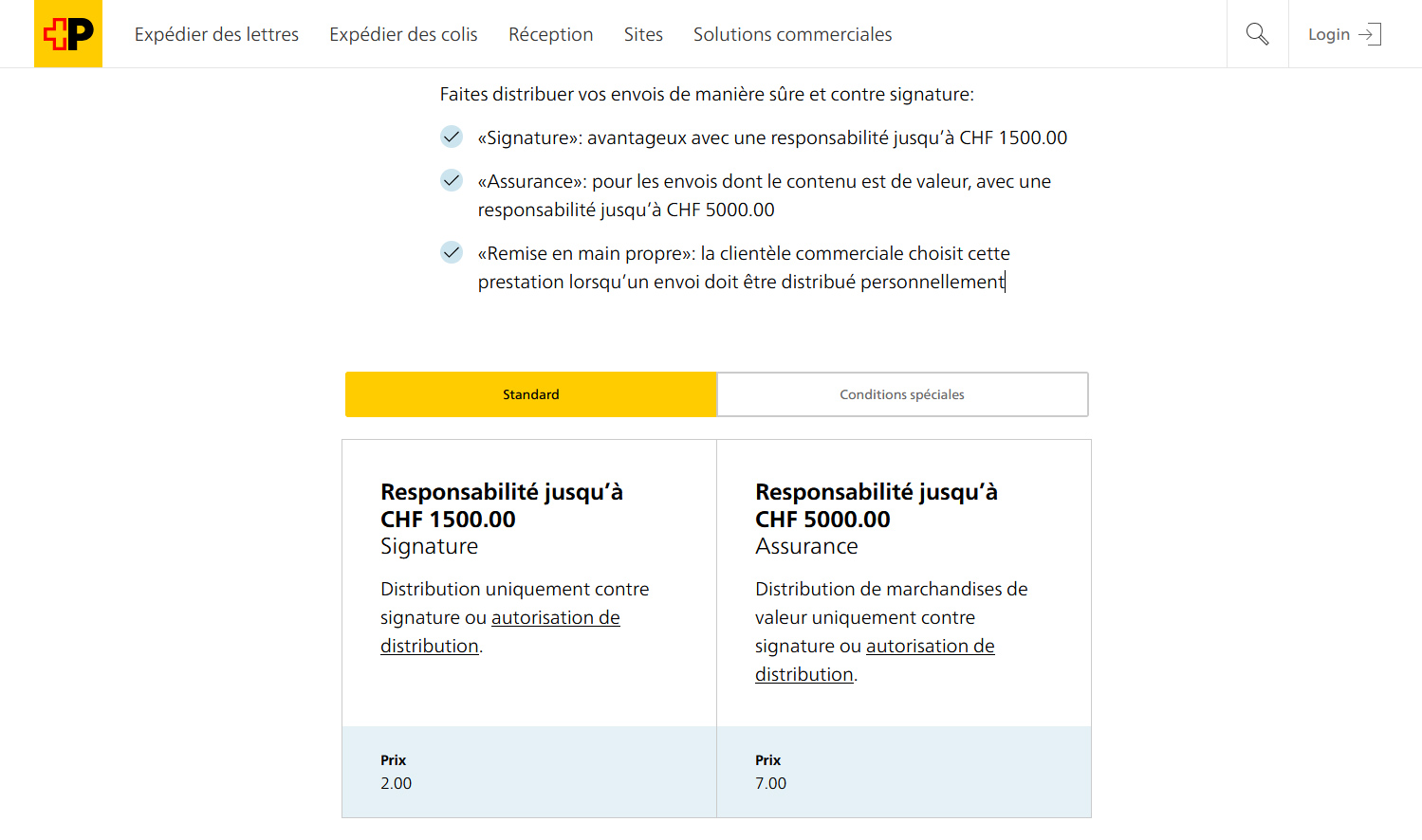Click the Assurance price 7.00

point(771,783)
